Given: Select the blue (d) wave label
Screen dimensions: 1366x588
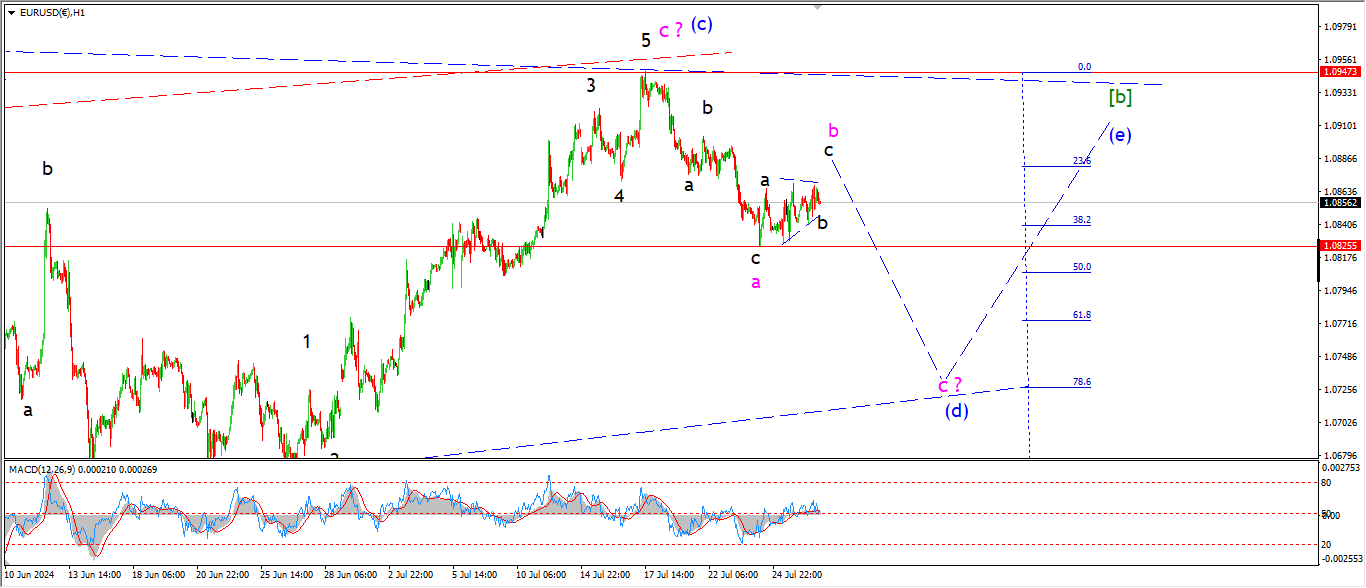Looking at the screenshot, I should click(x=956, y=409).
